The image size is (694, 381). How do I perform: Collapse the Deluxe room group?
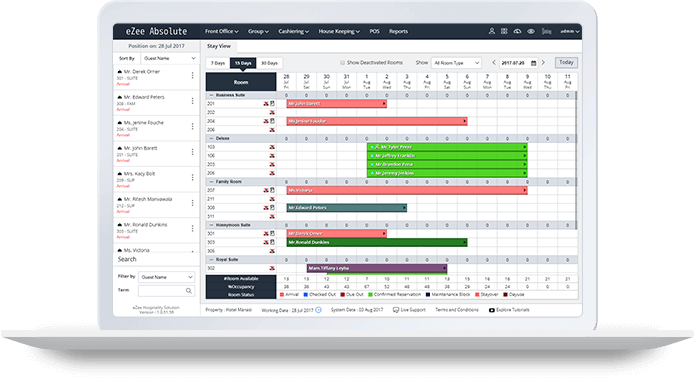[211, 139]
